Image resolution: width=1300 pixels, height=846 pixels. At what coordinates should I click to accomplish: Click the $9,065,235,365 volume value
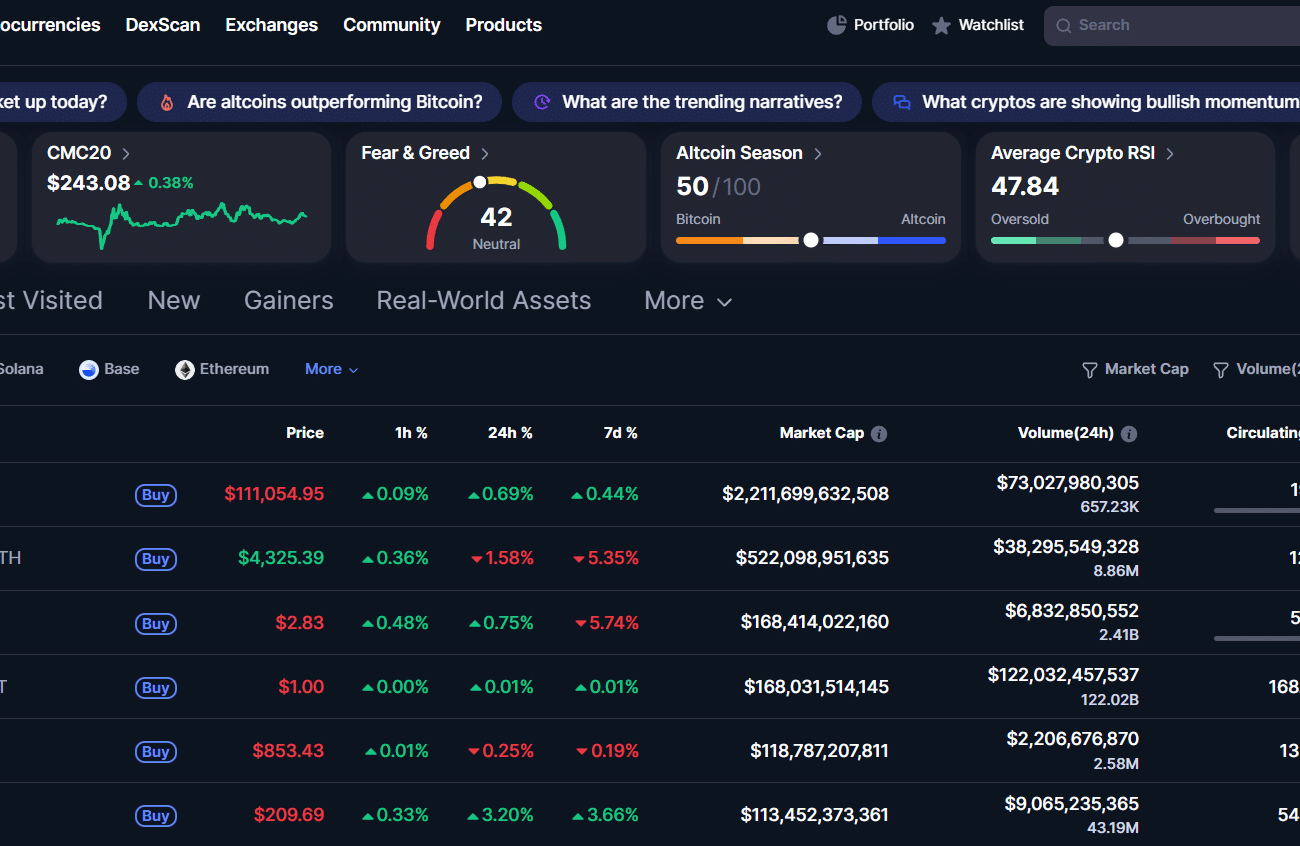1072,804
